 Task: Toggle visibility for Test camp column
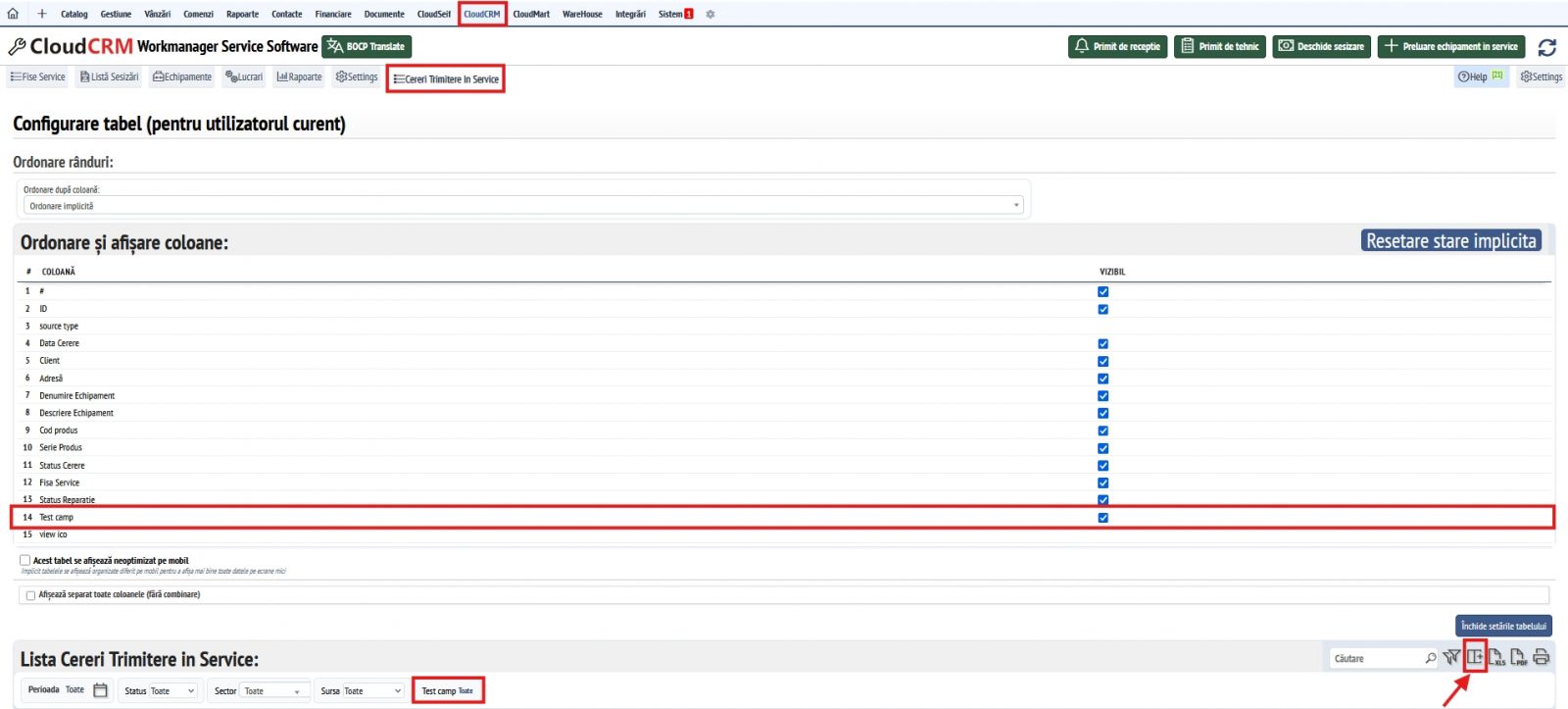point(1103,518)
